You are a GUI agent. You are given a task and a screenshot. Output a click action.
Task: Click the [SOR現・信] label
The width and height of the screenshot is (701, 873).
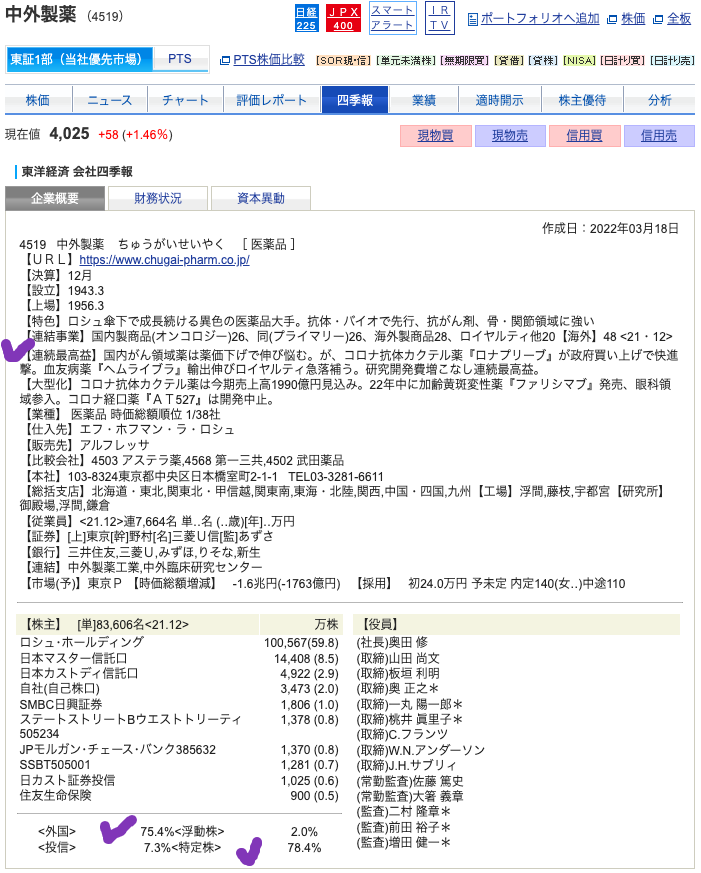tap(344, 61)
